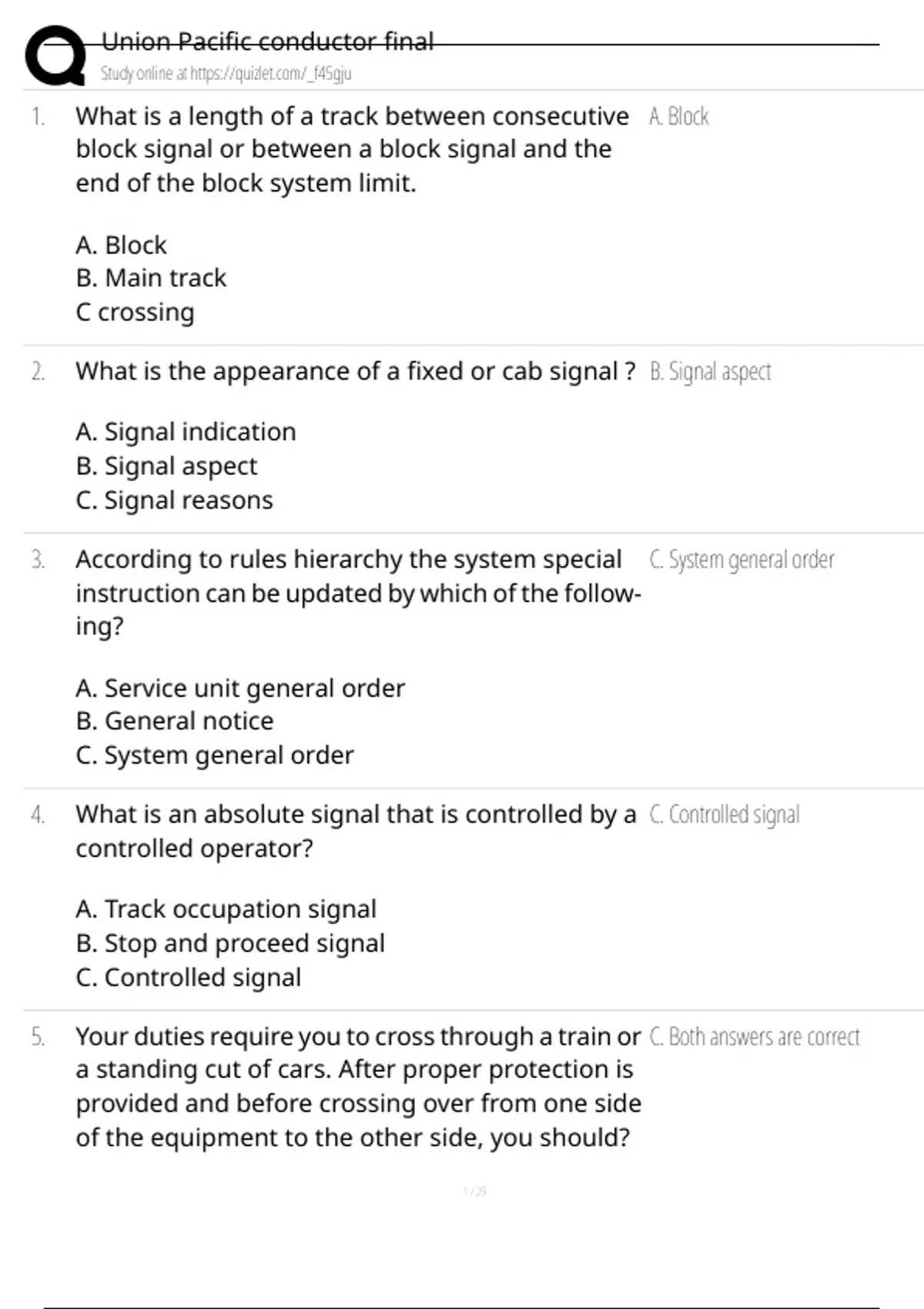
Task: Open the quizlet.com study link
Action: (226, 74)
